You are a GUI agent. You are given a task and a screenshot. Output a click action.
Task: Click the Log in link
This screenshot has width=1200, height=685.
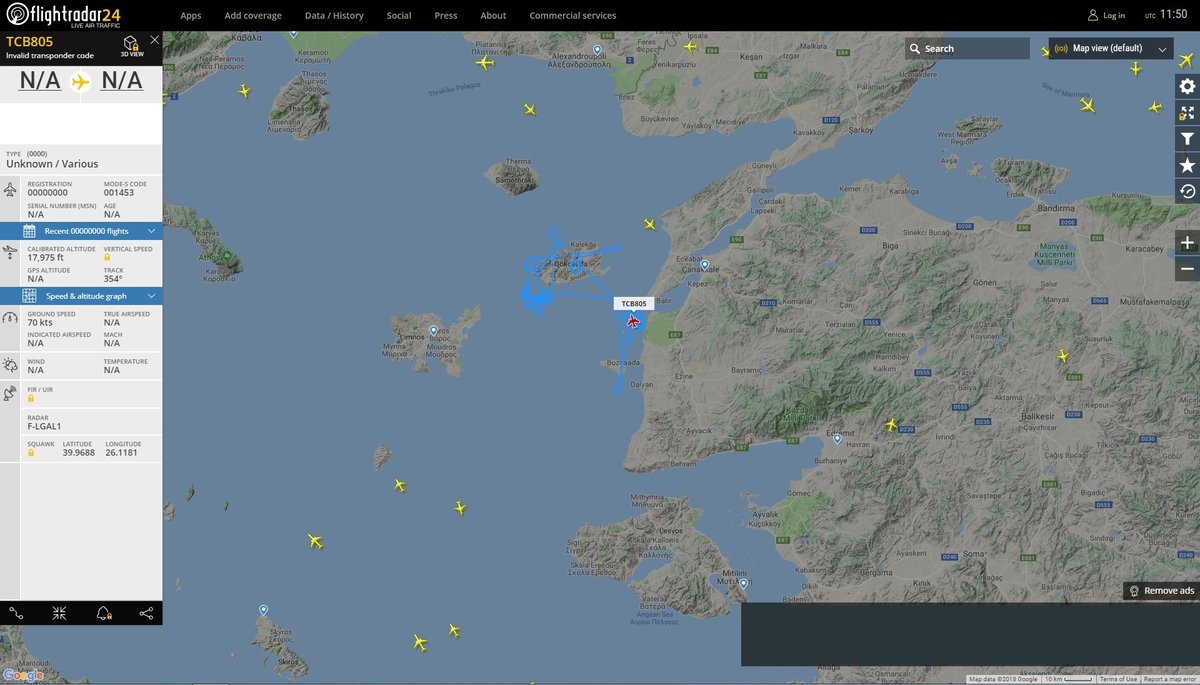1106,16
